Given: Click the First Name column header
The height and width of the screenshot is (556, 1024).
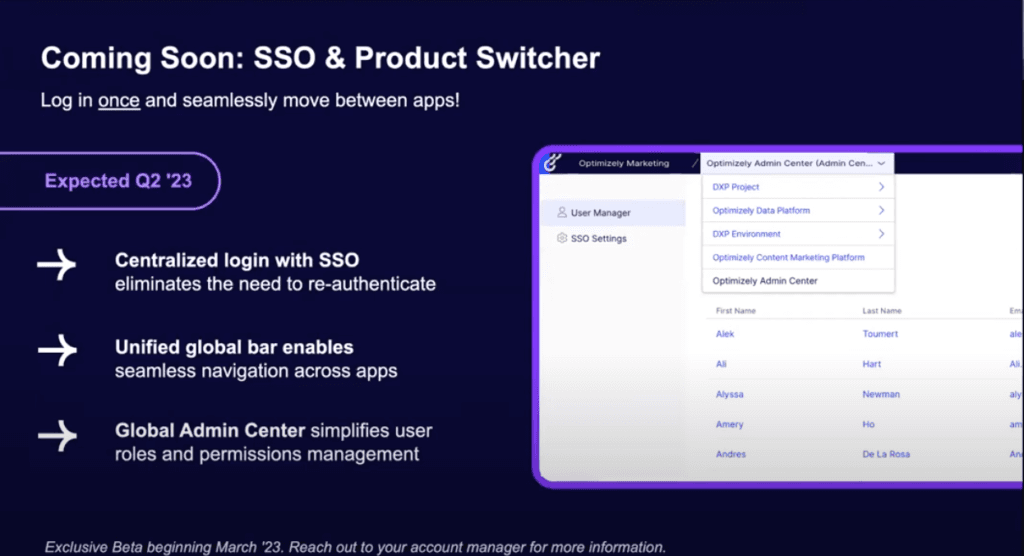Looking at the screenshot, I should point(735,311).
